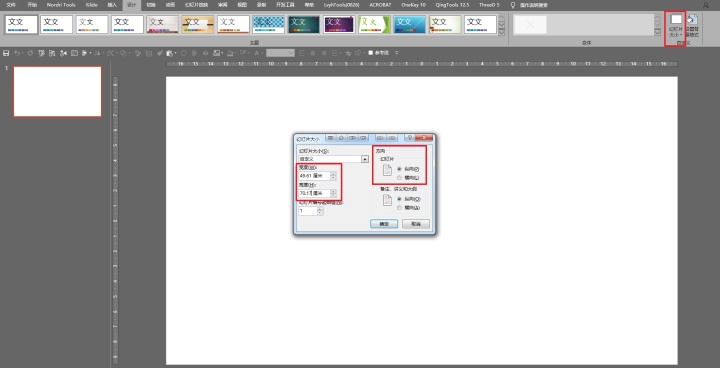Open the slide size preset dropdown
This screenshot has height=368, width=720.
tap(365, 159)
